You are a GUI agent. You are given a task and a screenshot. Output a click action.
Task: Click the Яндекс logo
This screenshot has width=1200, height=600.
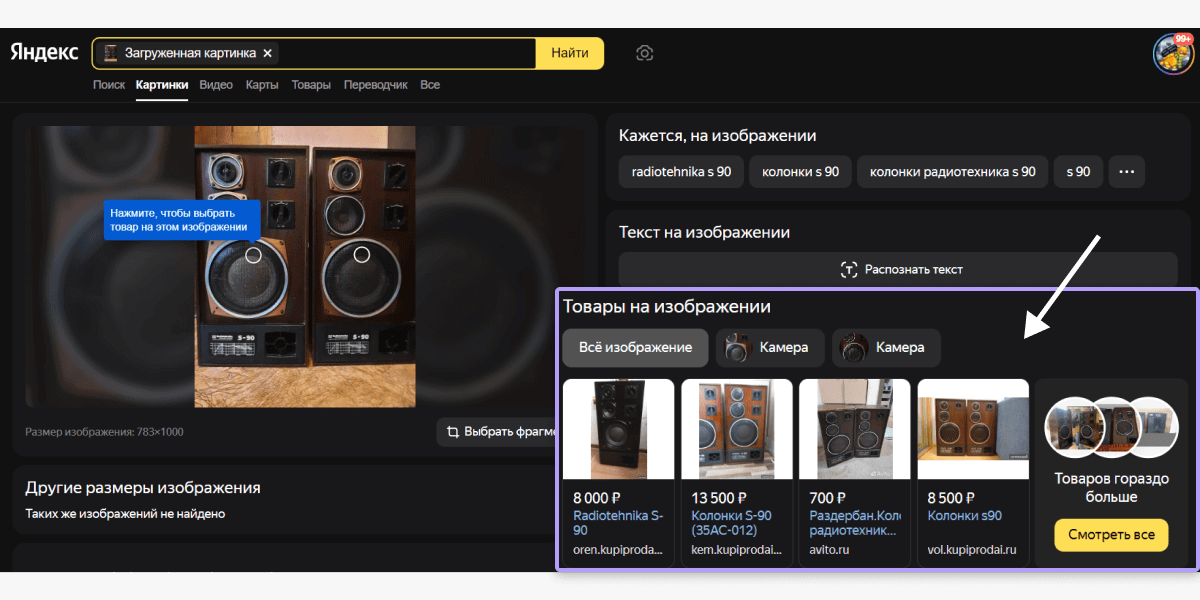(45, 53)
